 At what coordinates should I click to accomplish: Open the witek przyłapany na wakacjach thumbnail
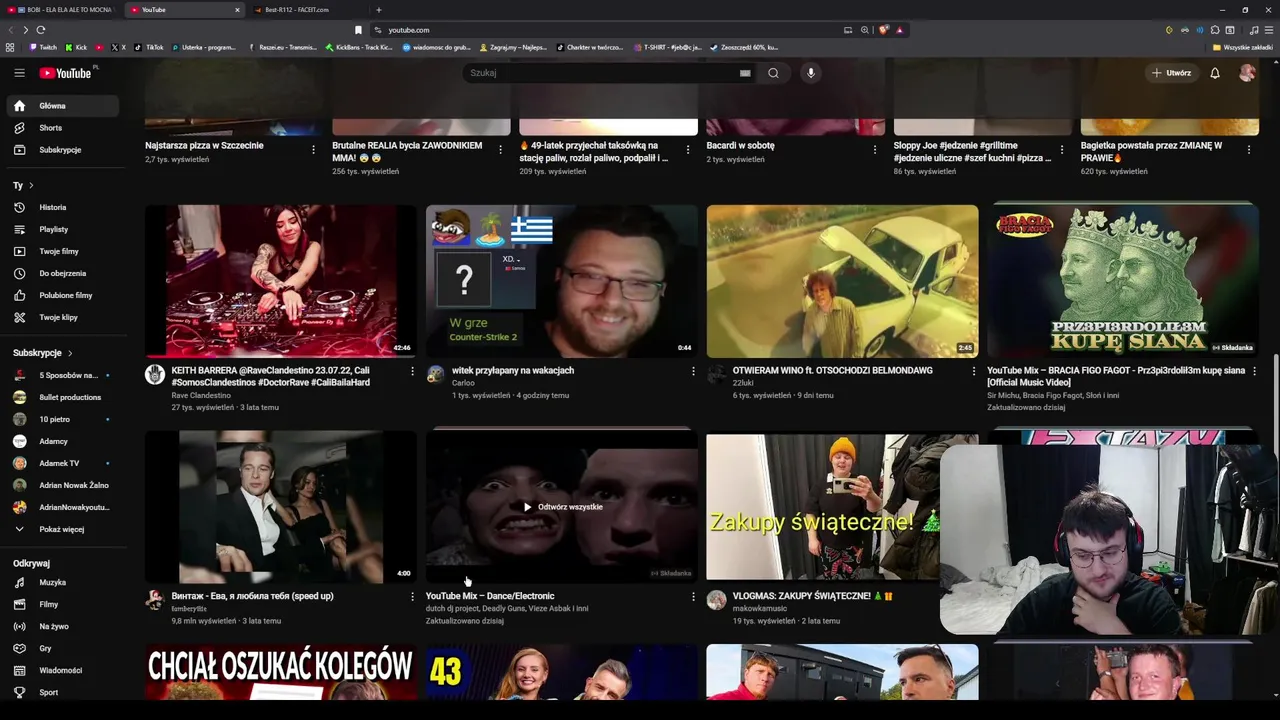[562, 281]
